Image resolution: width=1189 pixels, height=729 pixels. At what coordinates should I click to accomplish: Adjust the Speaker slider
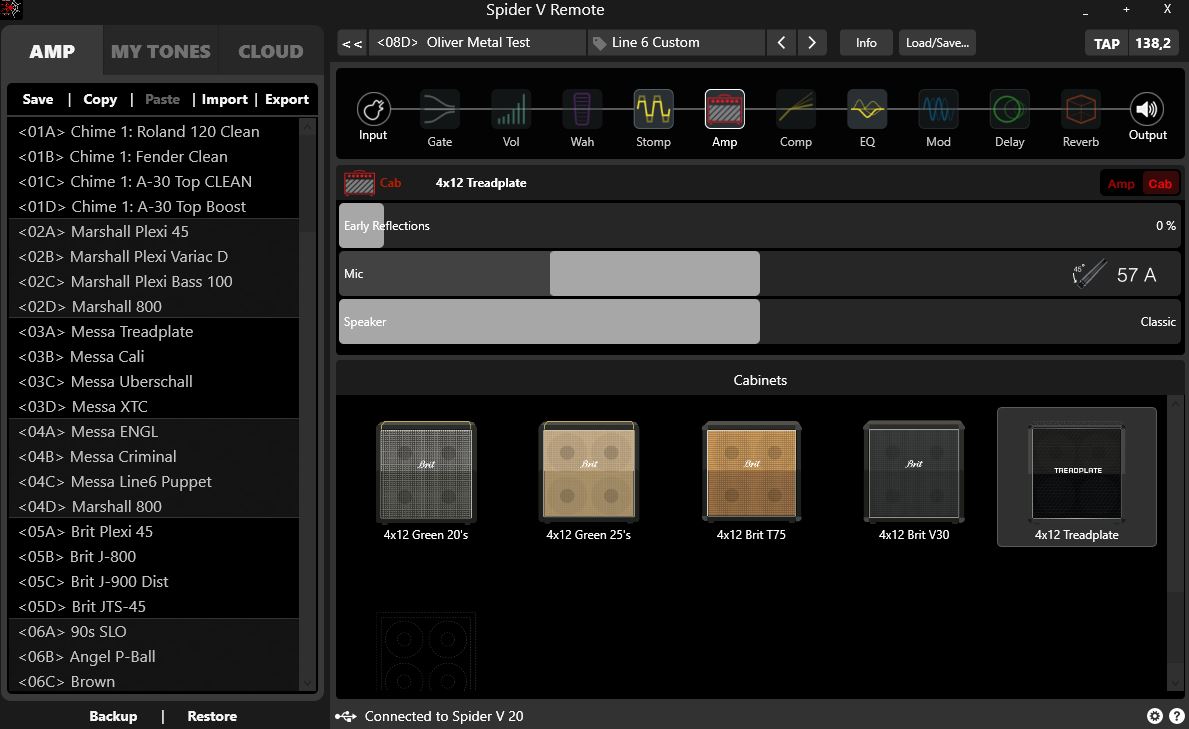759,322
